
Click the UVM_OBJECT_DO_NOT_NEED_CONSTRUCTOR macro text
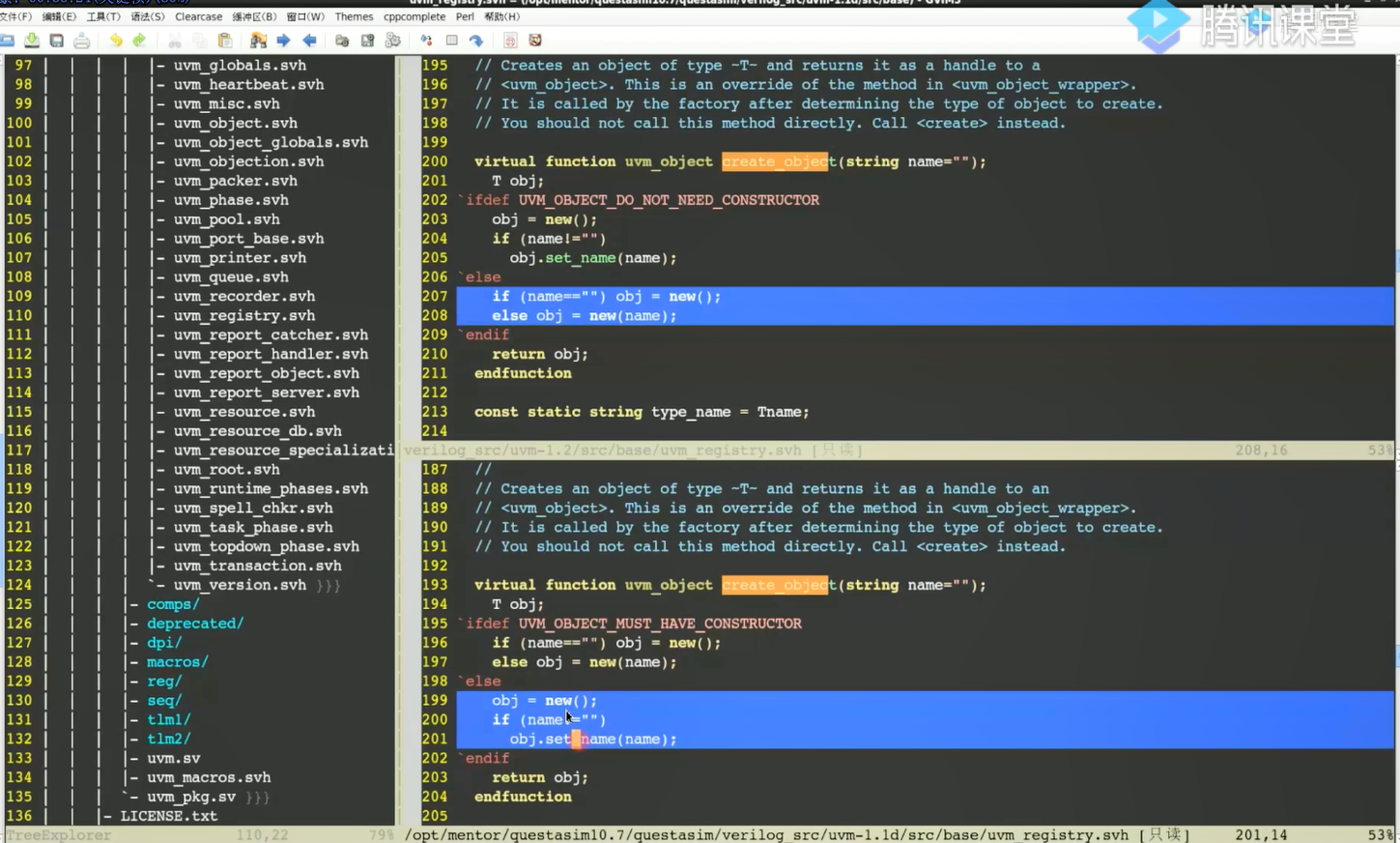pos(669,200)
